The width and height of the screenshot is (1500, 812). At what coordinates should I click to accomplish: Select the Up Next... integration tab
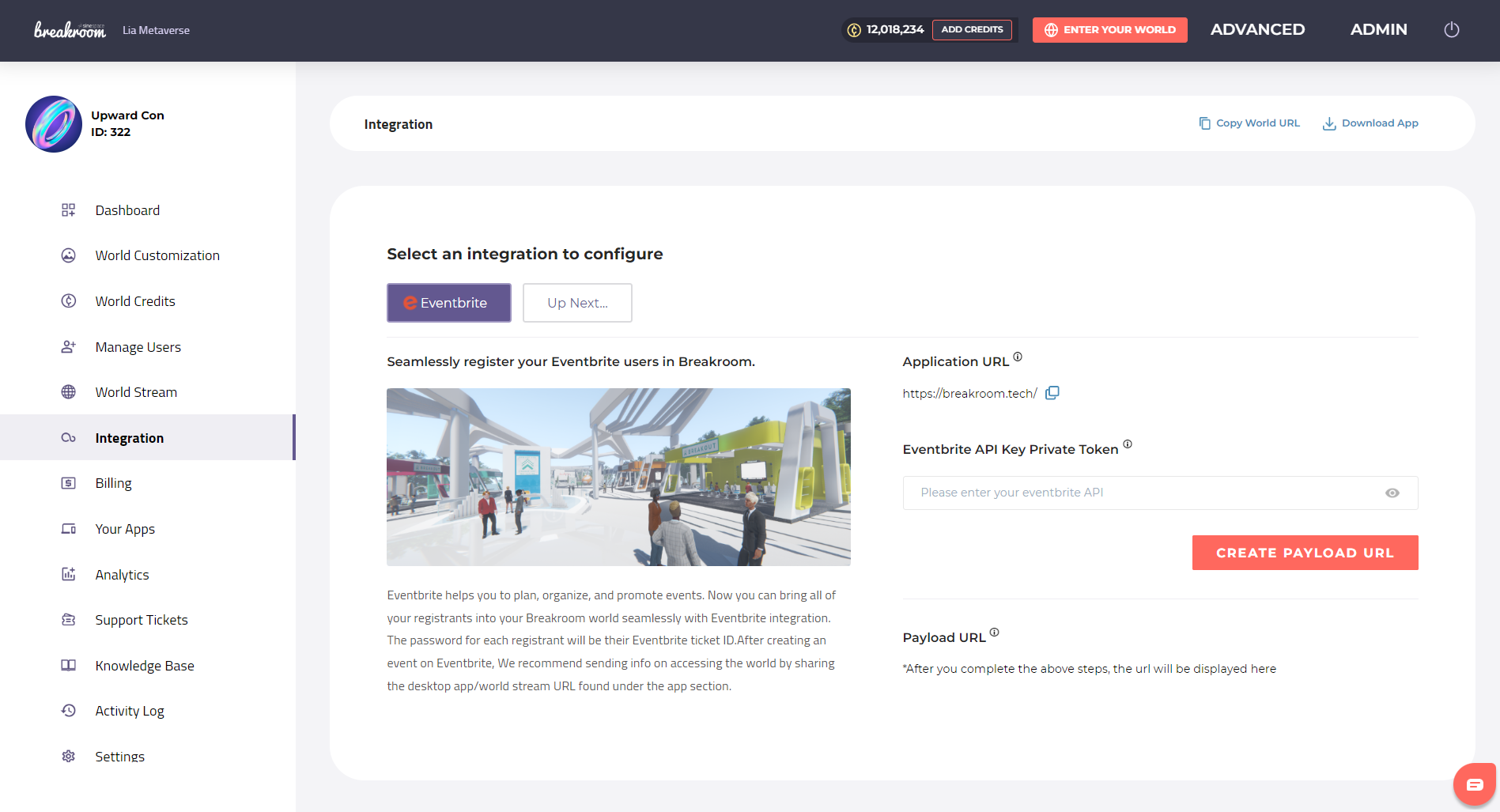578,303
